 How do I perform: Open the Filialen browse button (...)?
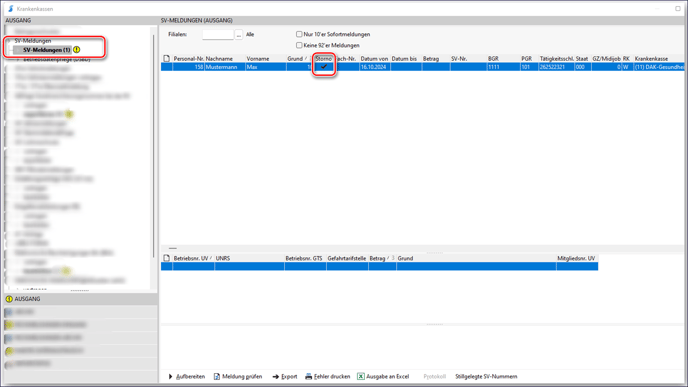tap(239, 34)
